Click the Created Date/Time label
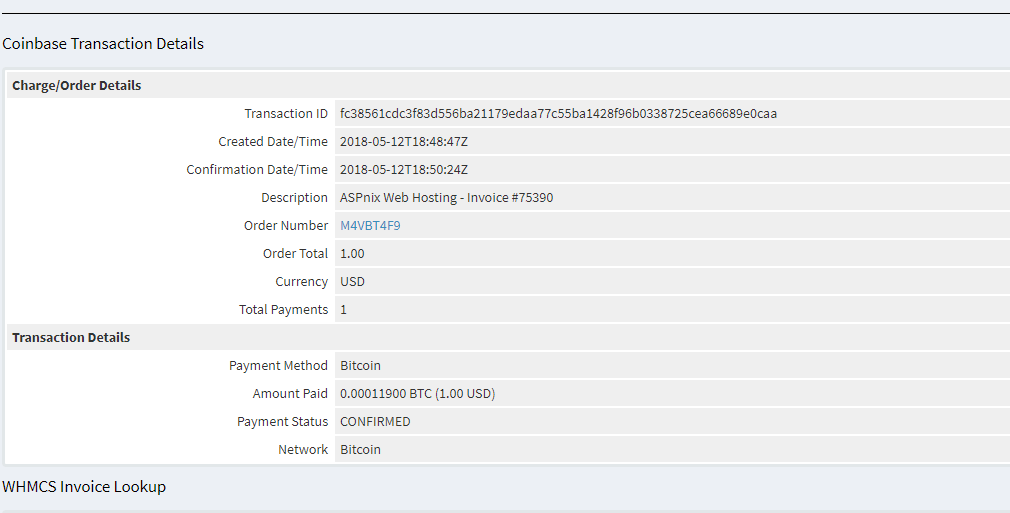This screenshot has height=513, width=1010. pyautogui.click(x=273, y=142)
